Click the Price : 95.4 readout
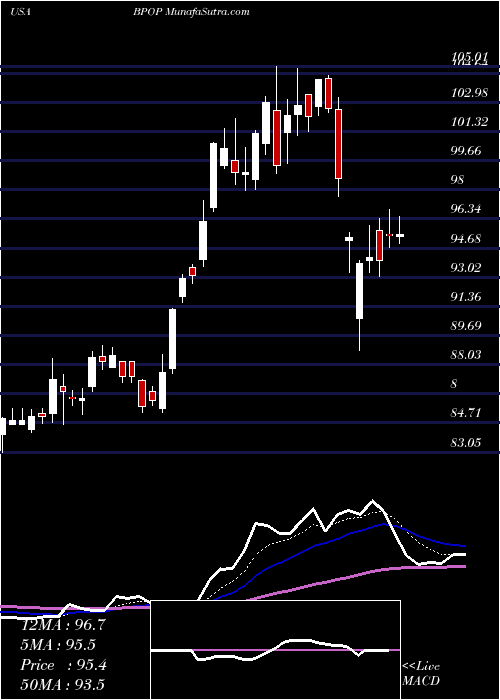The width and height of the screenshot is (500, 700). tap(63, 665)
